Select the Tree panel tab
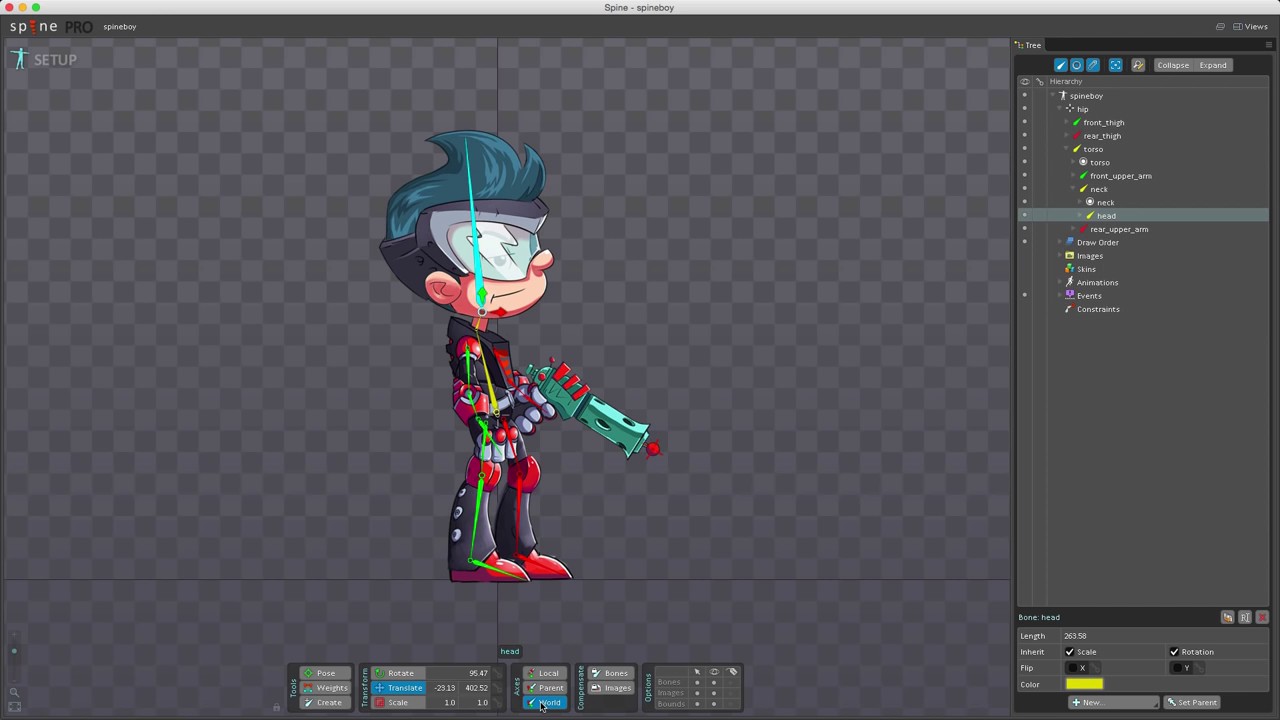1280x720 pixels. tap(1029, 45)
